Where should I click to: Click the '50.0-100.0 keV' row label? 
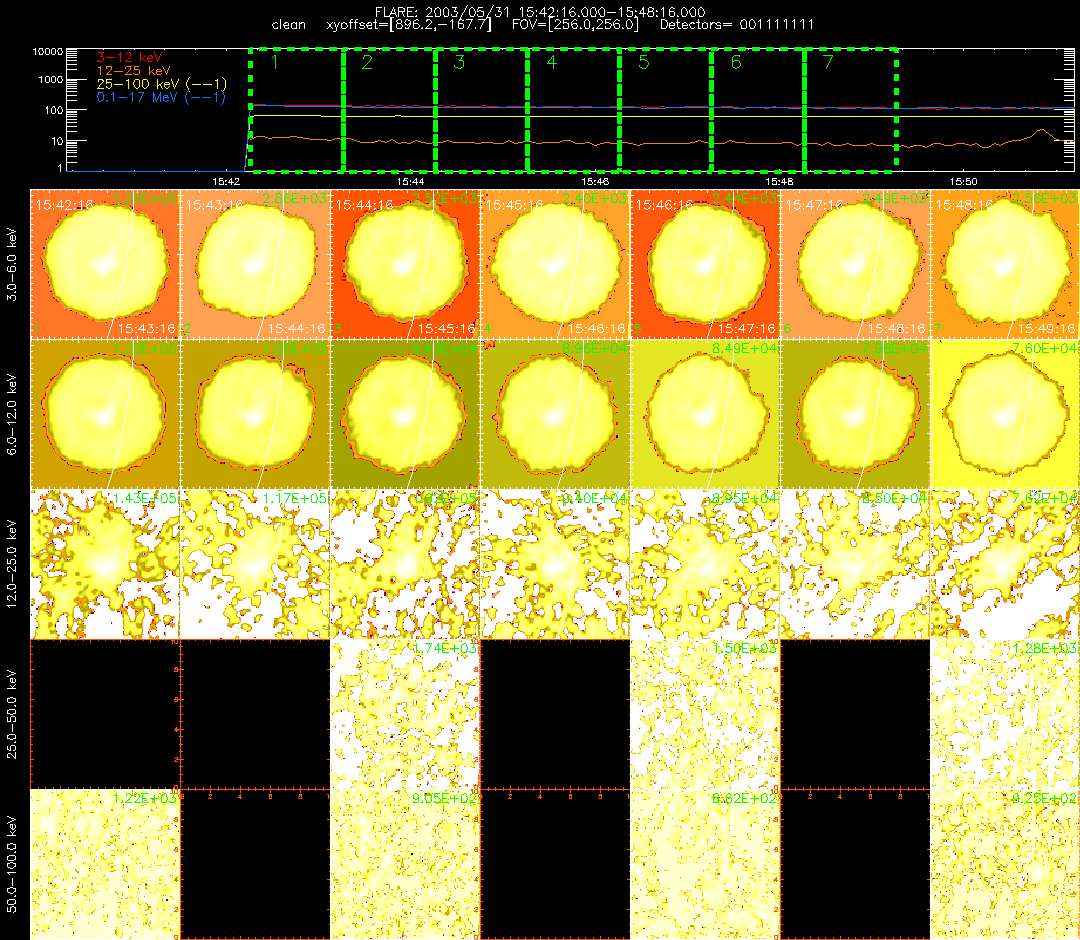point(12,864)
